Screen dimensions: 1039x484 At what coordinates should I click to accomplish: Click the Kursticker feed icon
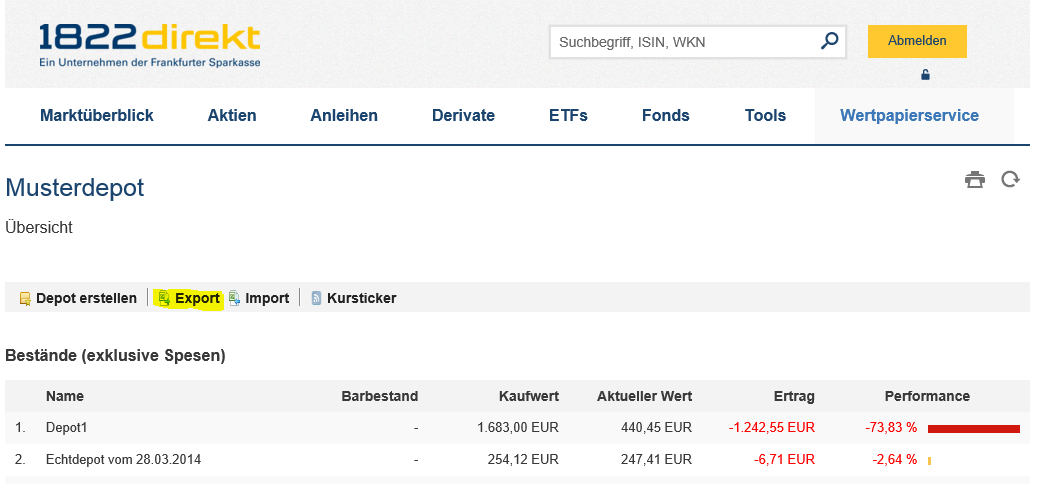click(316, 298)
